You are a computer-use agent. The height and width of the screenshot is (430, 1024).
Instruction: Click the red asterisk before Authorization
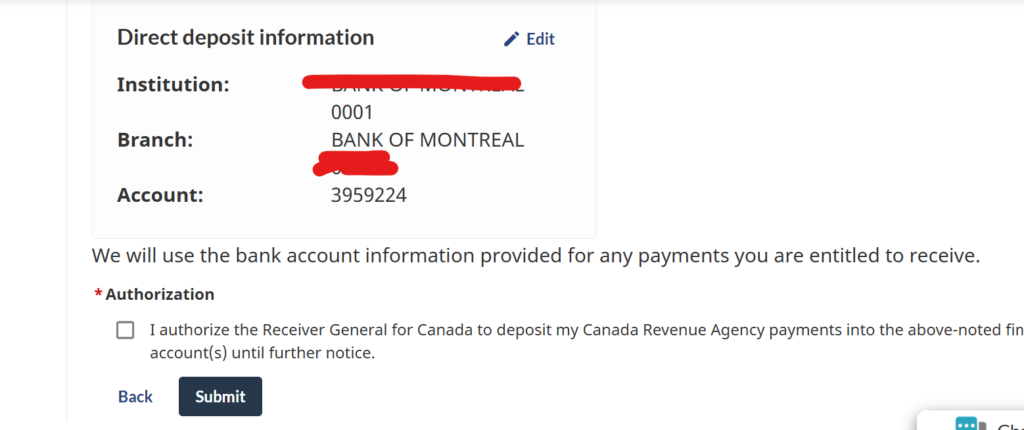click(99, 295)
